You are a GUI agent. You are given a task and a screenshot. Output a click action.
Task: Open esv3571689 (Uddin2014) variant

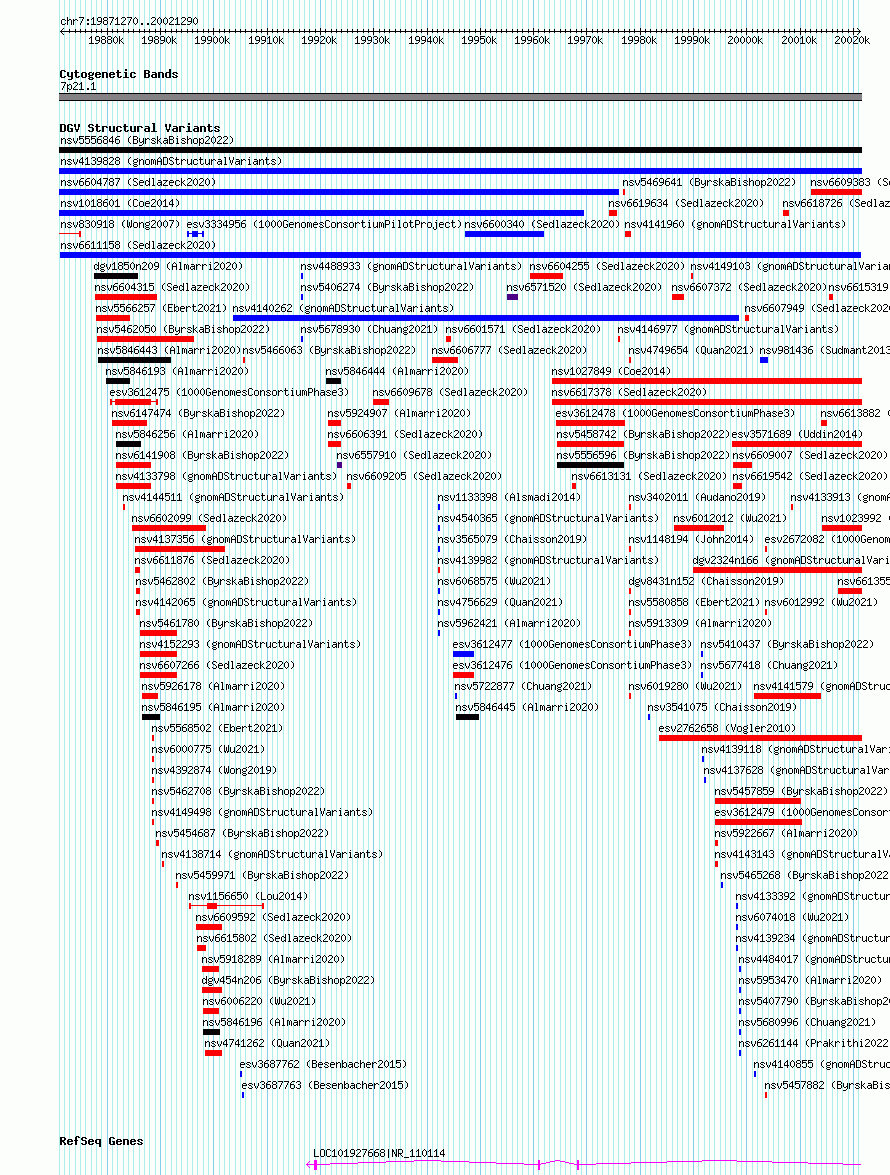pos(797,434)
